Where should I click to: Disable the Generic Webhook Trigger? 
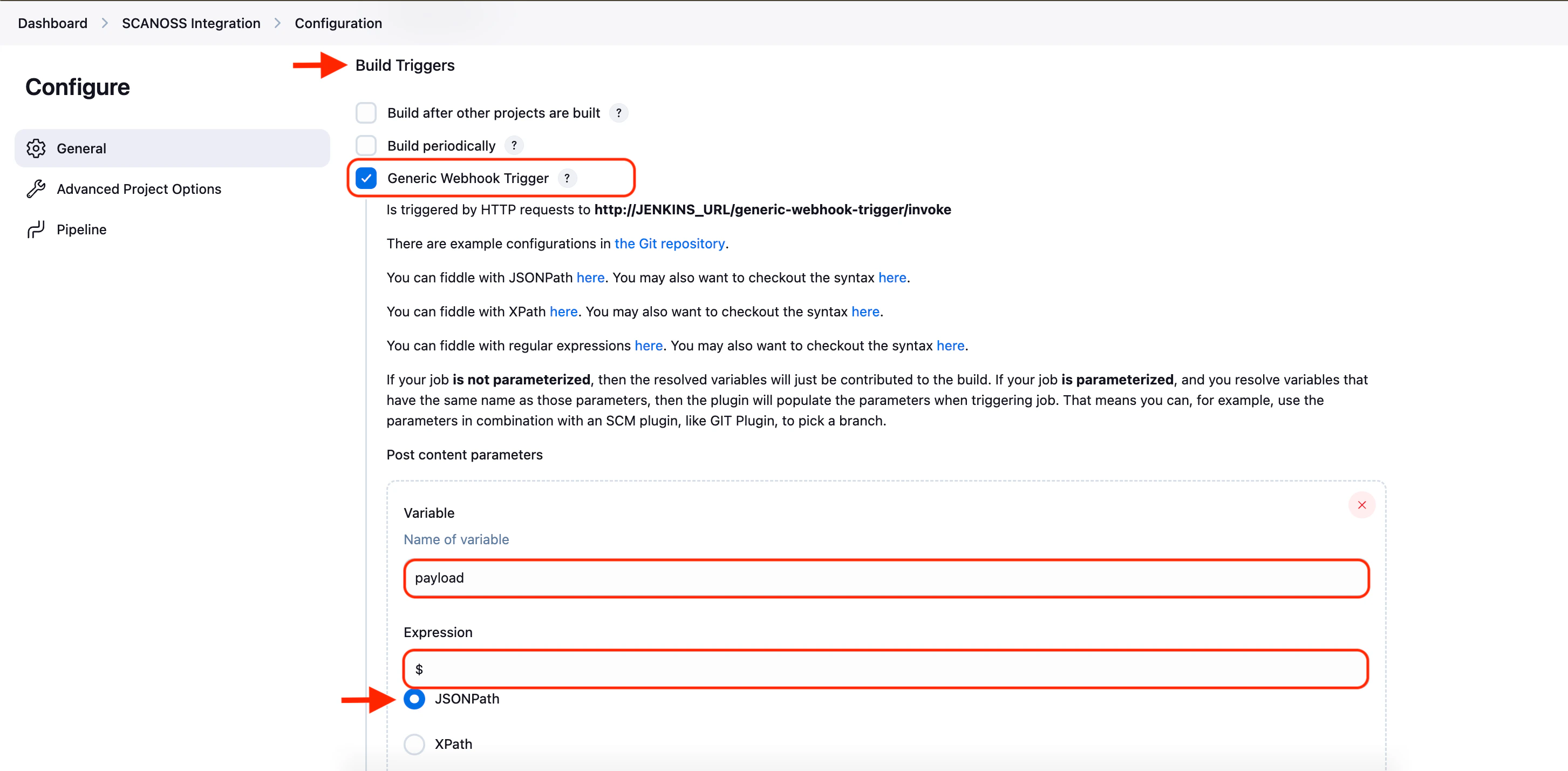pos(366,178)
